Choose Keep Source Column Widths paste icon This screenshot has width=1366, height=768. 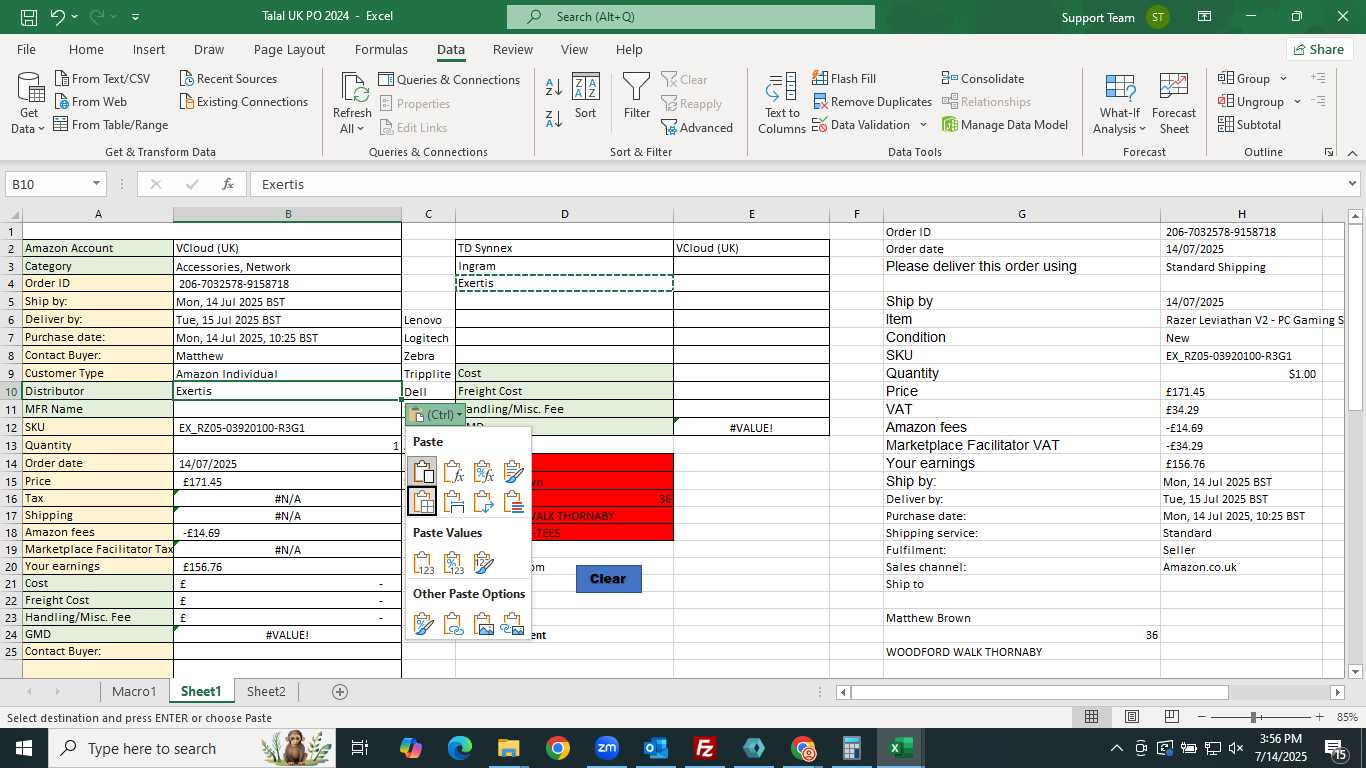(453, 501)
